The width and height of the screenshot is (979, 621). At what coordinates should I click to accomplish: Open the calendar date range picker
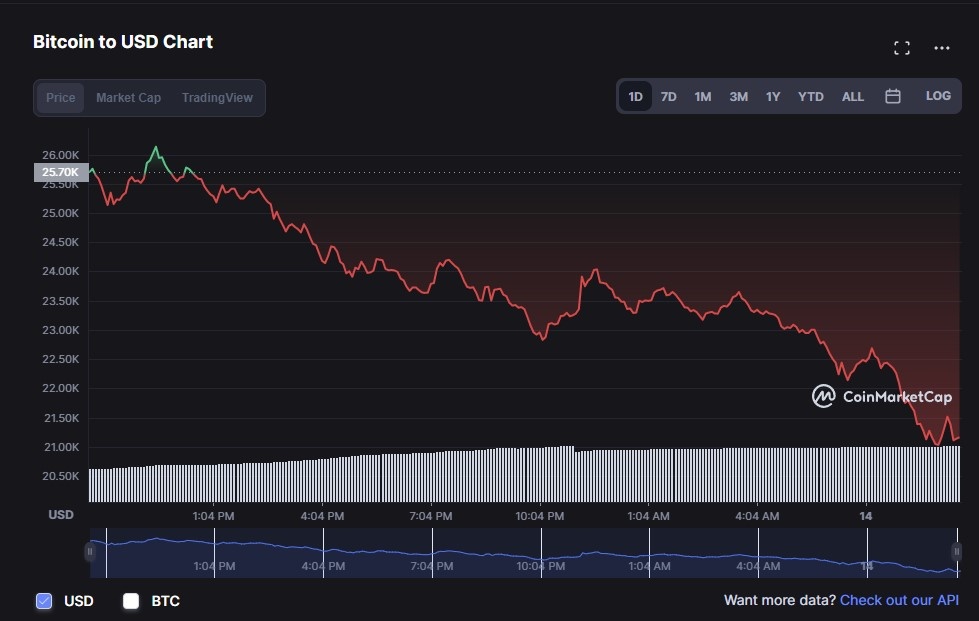point(893,97)
